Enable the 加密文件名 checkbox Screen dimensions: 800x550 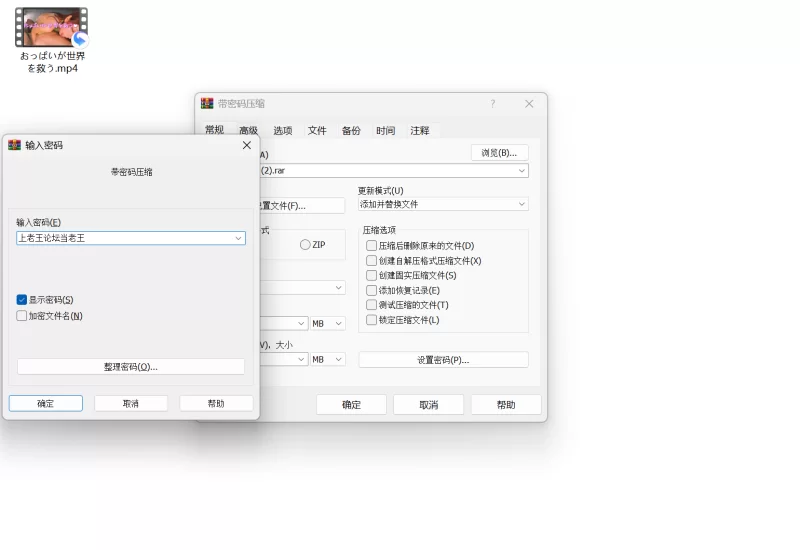22,316
